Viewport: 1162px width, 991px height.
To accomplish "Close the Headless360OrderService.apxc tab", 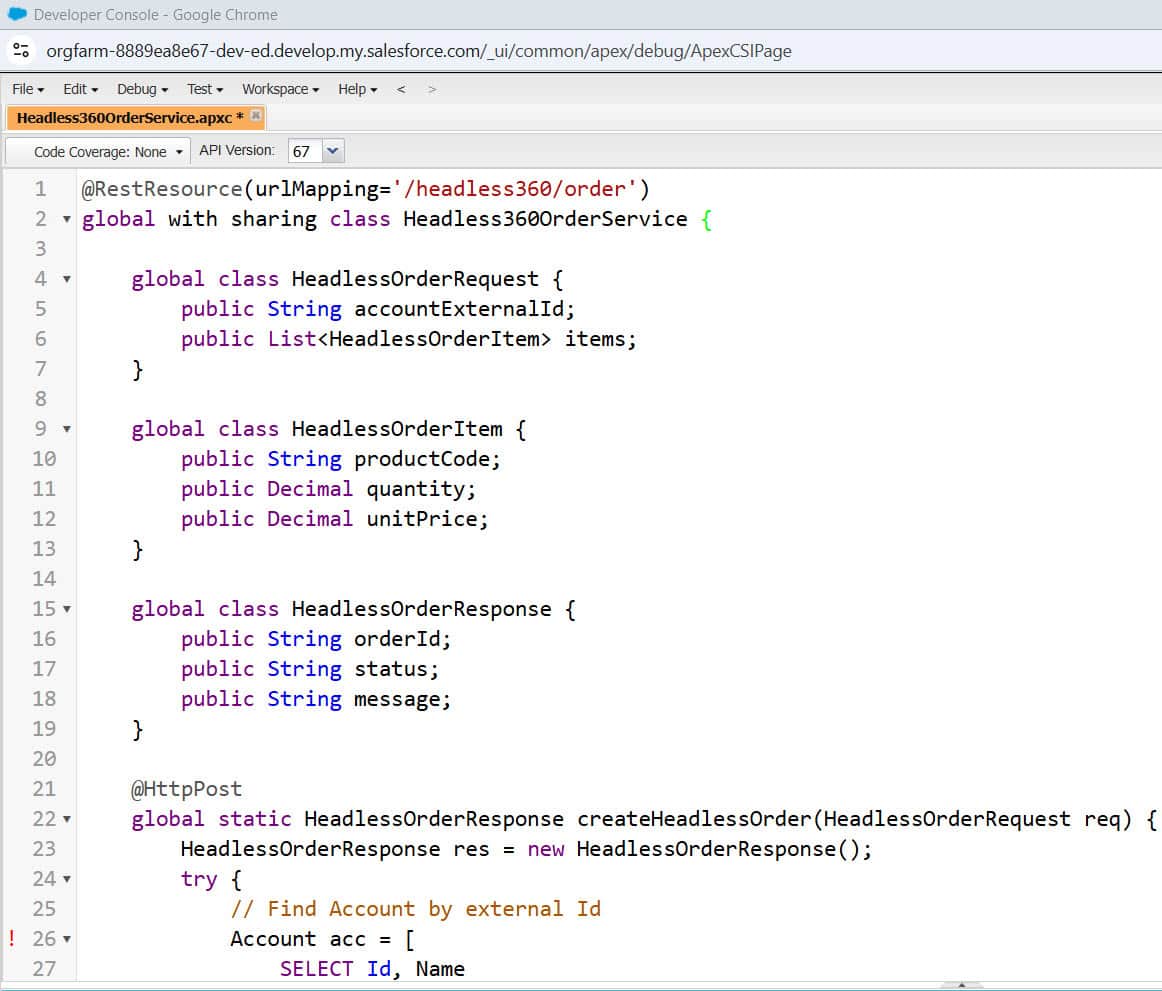I will click(x=256, y=116).
